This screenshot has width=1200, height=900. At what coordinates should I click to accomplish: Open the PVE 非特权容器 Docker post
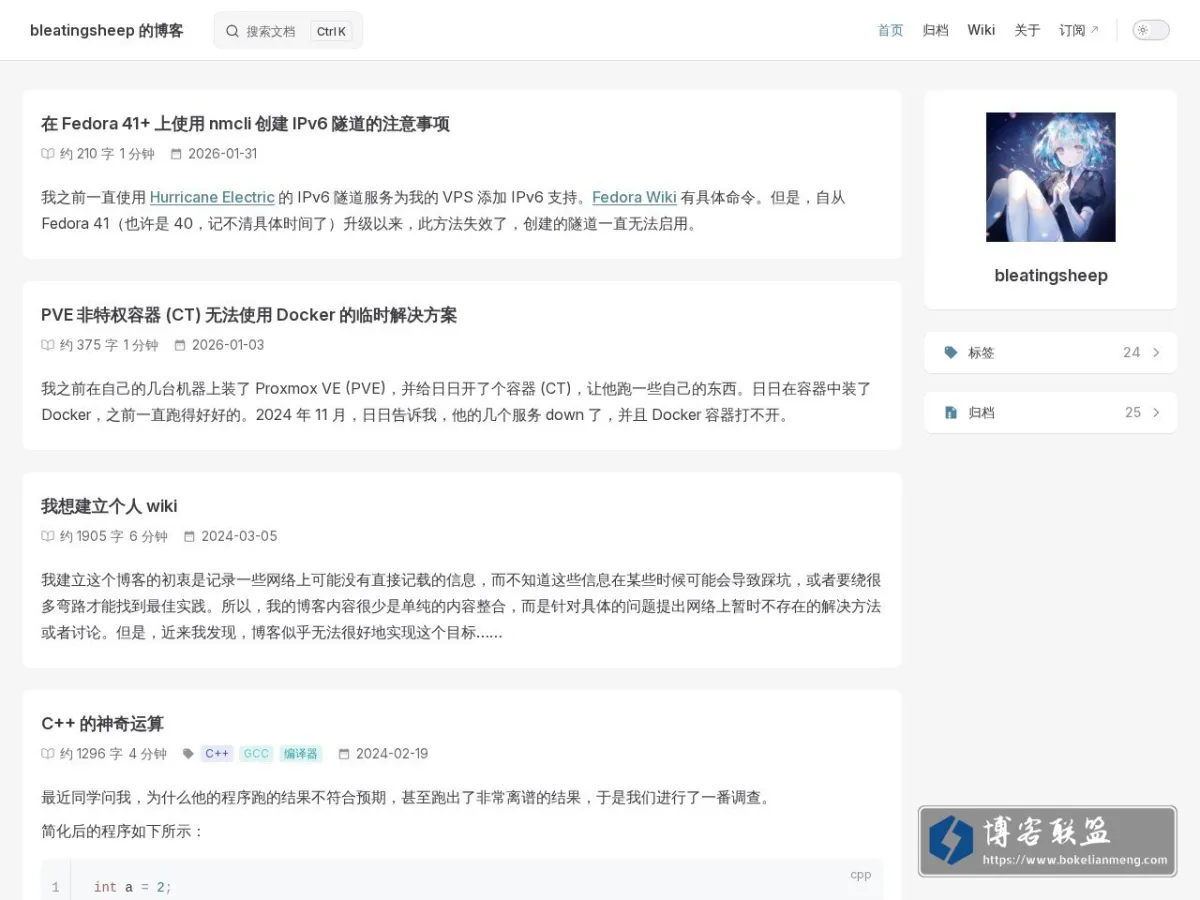(249, 315)
